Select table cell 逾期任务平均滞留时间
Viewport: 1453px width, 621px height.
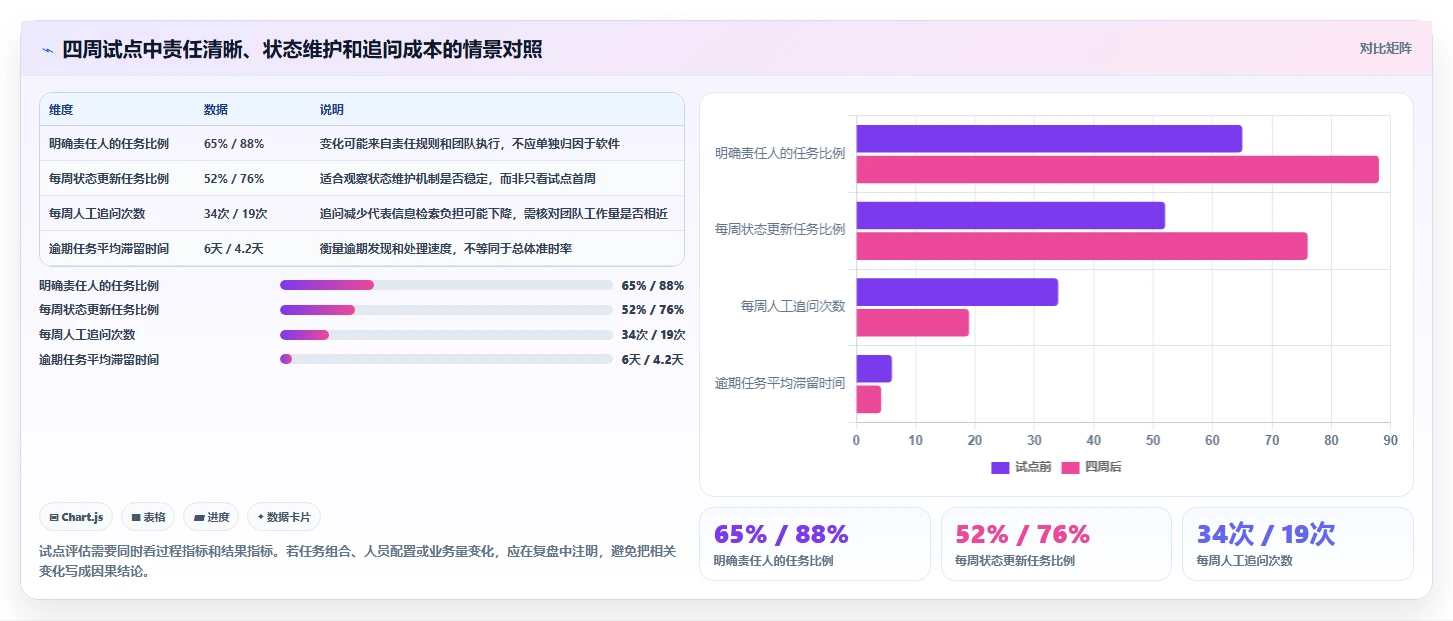pyautogui.click(x=109, y=248)
